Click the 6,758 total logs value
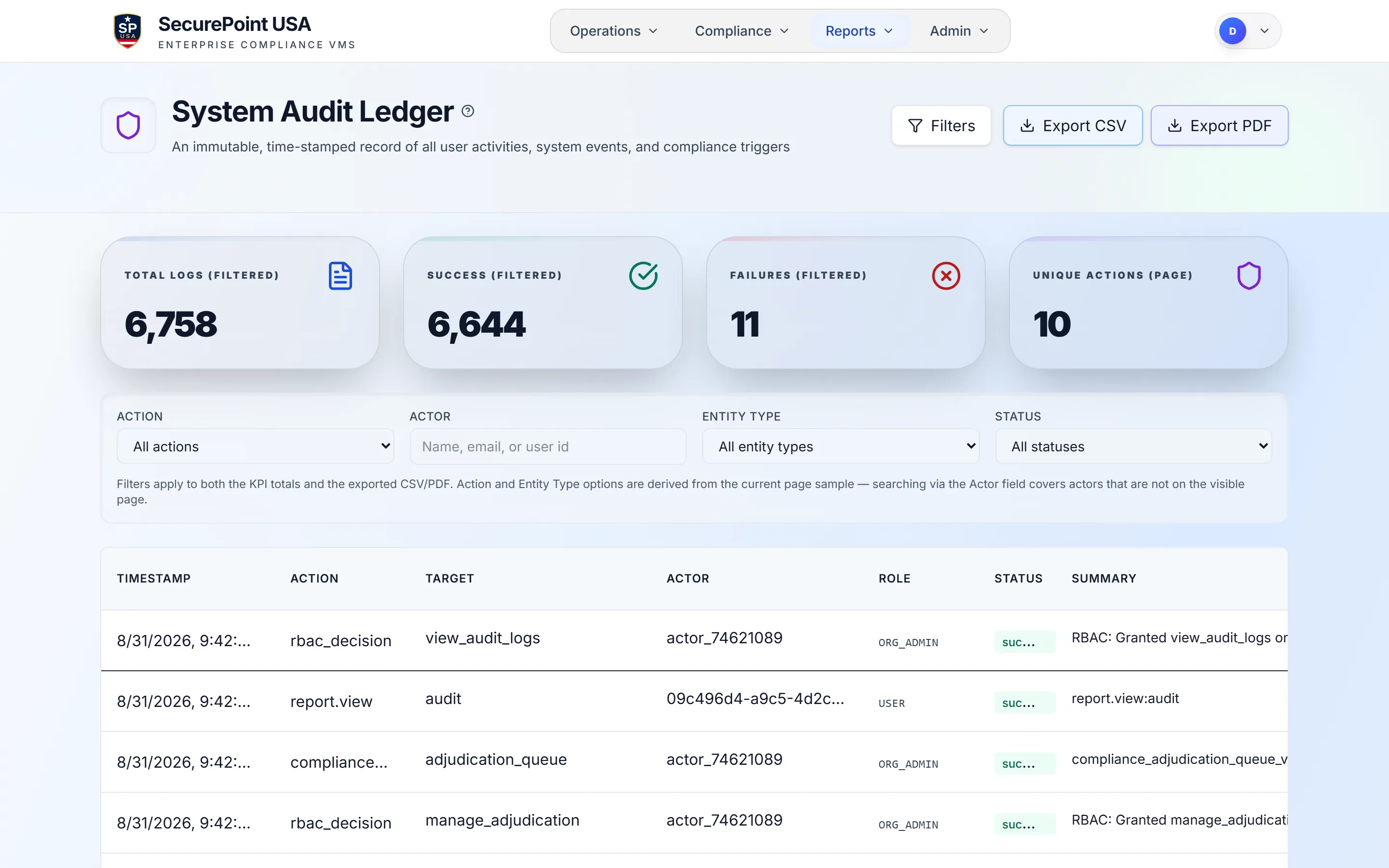Image resolution: width=1389 pixels, height=868 pixels. 171,325
